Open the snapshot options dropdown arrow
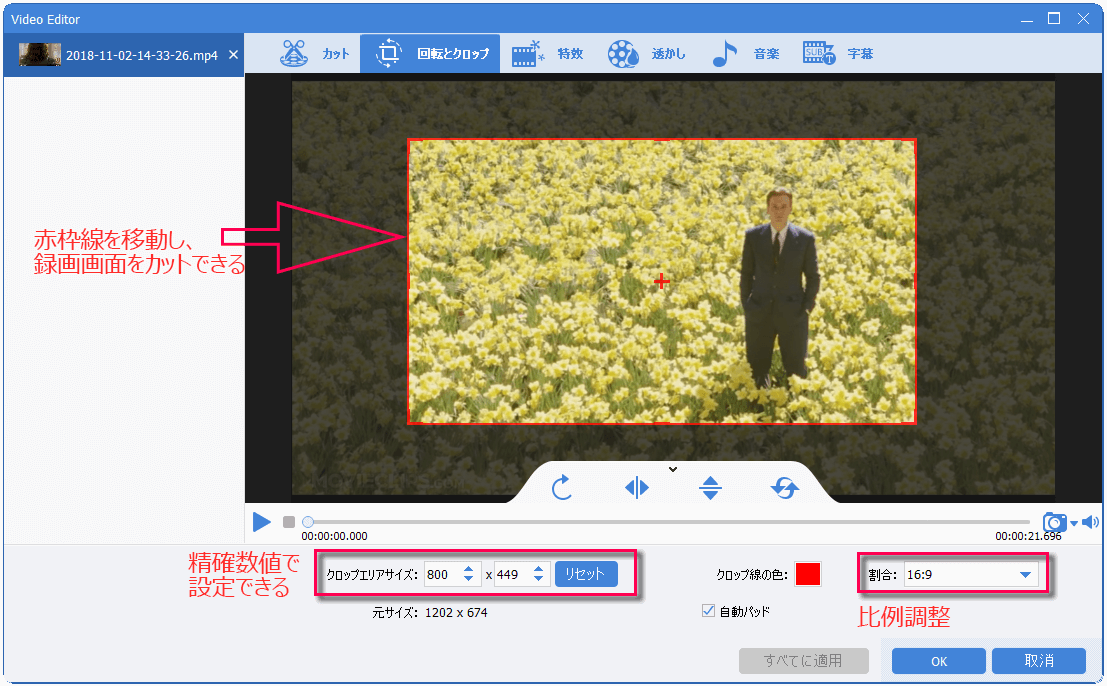 click(x=1074, y=523)
